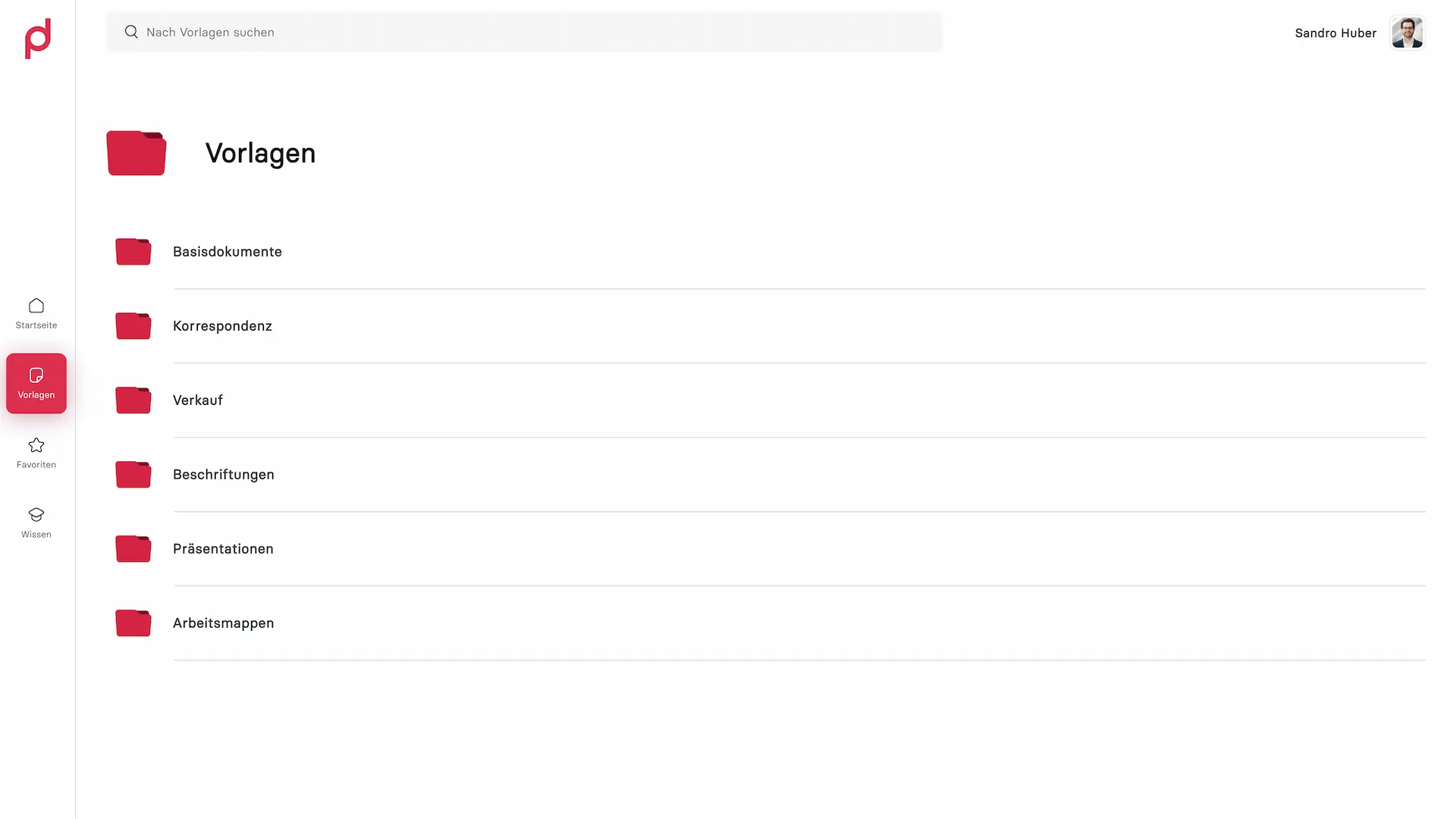Open Favoriten star icon in sidebar
Image resolution: width=1456 pixels, height=819 pixels.
pyautogui.click(x=36, y=445)
